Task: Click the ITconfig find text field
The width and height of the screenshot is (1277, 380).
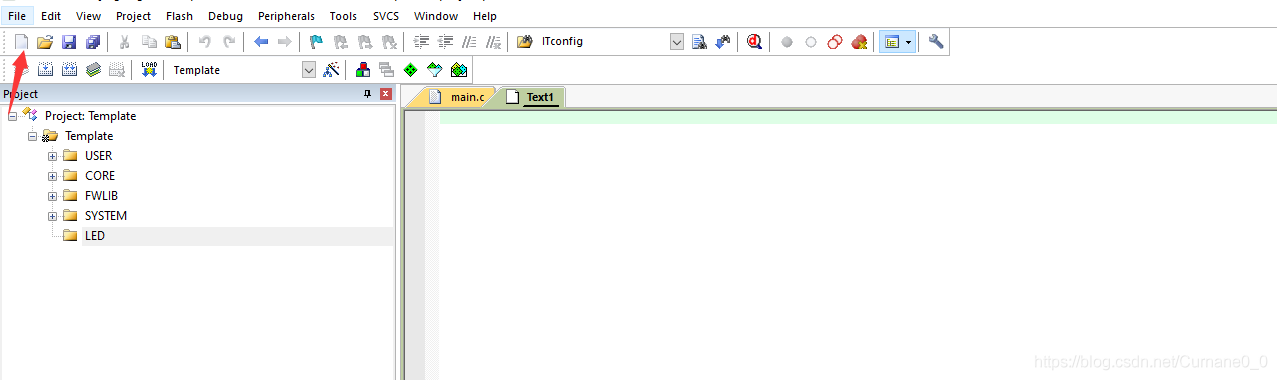Action: (x=603, y=42)
